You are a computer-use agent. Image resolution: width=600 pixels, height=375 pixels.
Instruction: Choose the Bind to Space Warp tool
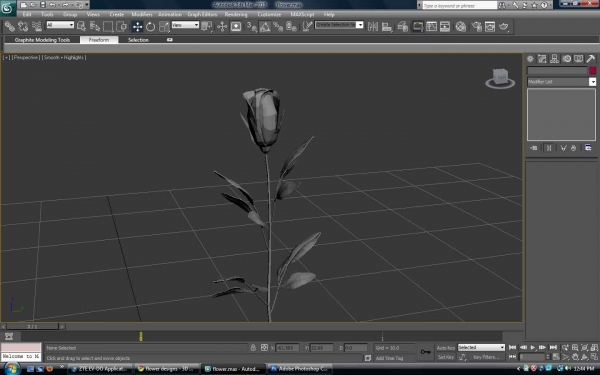[37, 26]
